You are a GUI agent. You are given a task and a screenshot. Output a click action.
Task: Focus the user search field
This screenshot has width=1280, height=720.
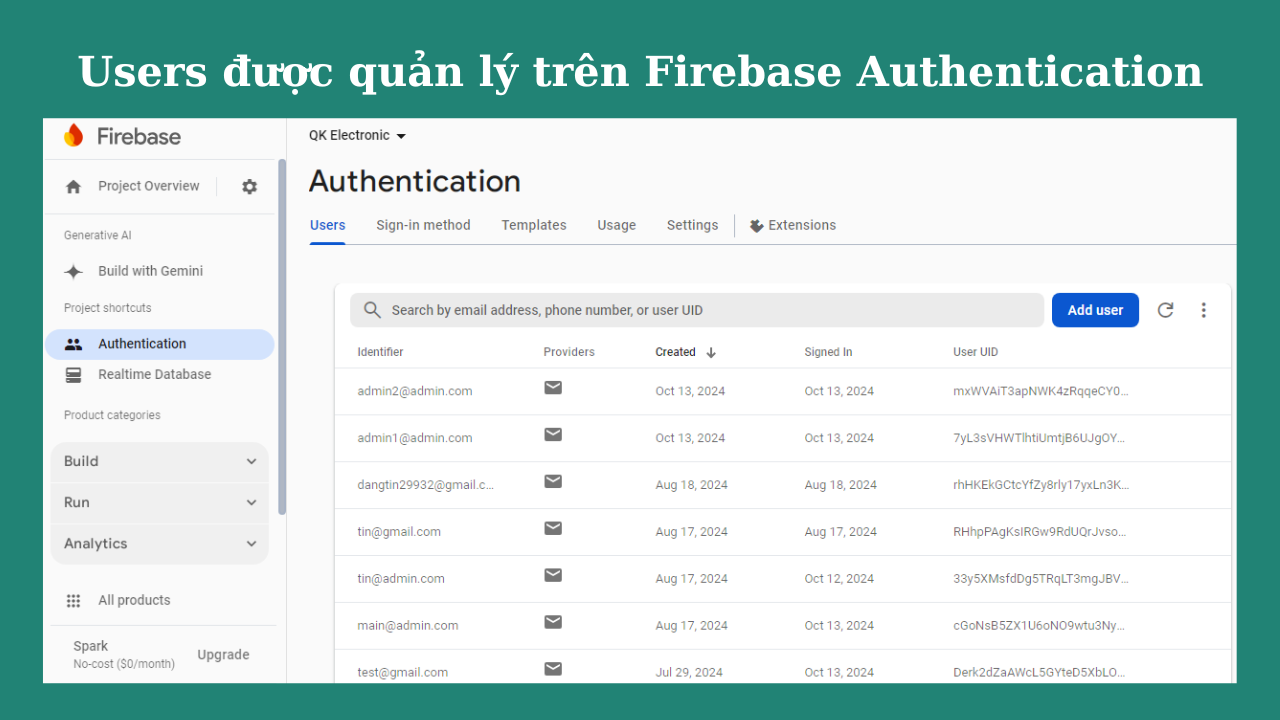coord(697,310)
